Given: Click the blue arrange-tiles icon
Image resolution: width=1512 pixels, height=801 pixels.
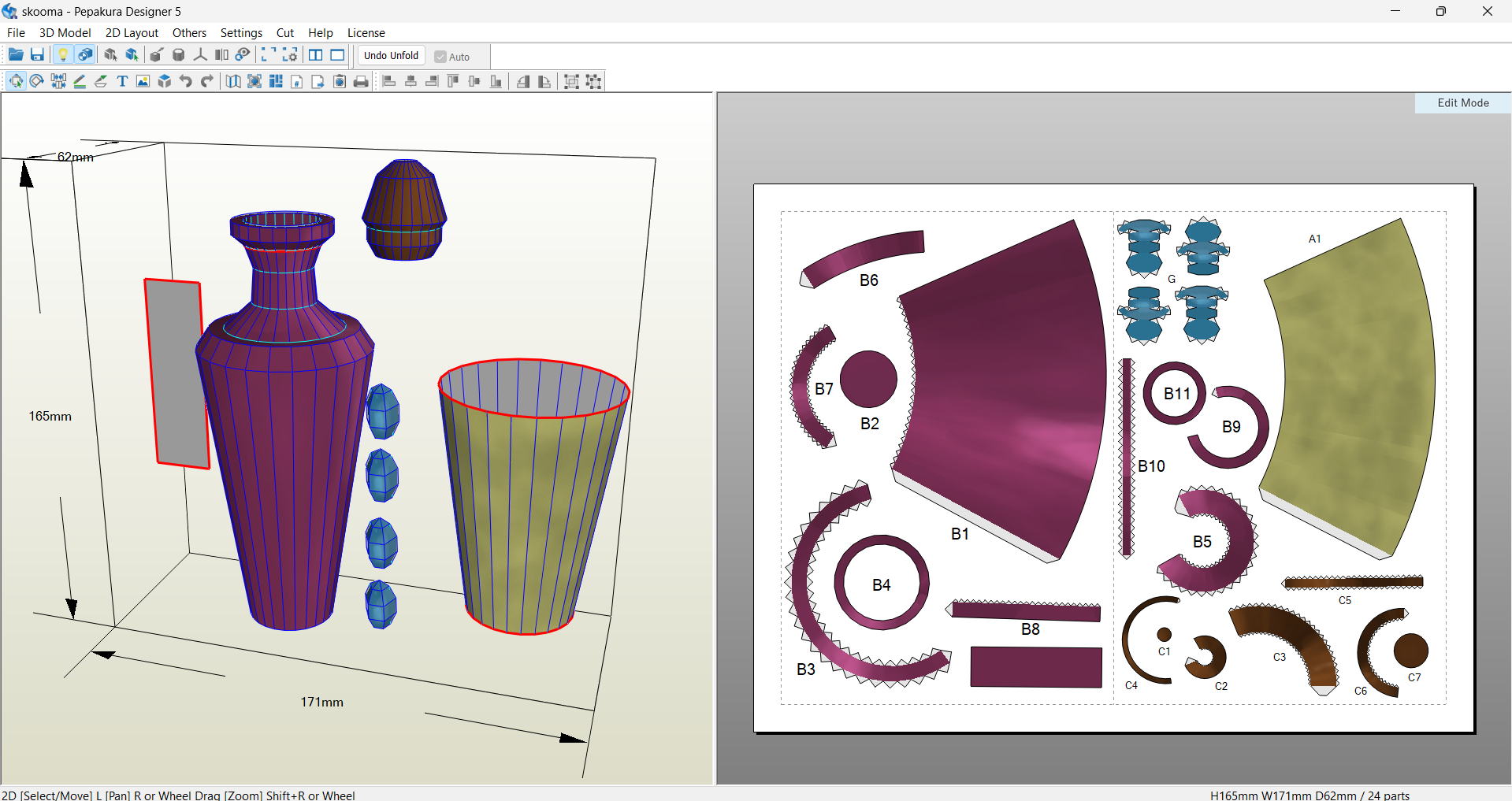Looking at the screenshot, I should 276,81.
